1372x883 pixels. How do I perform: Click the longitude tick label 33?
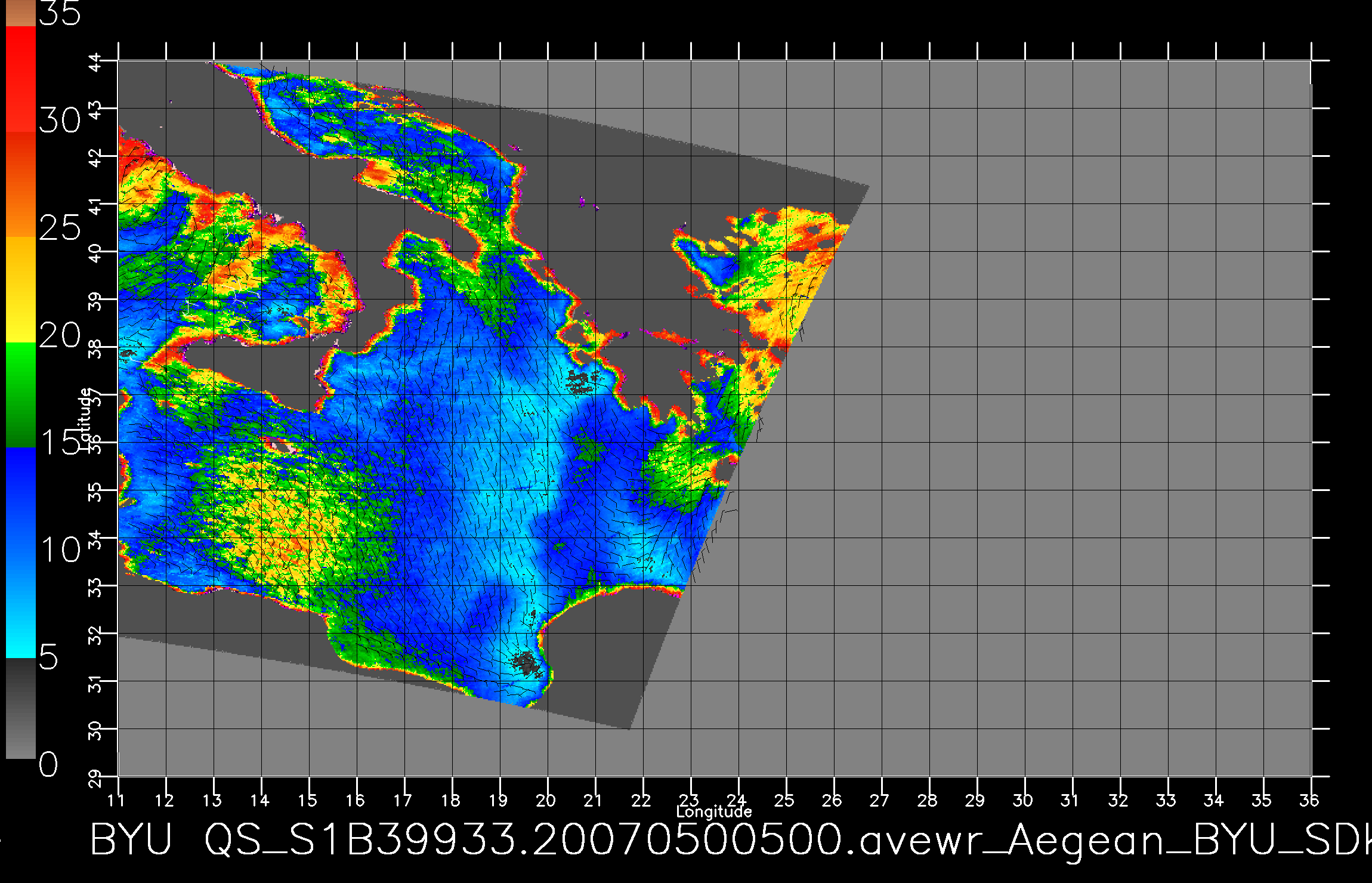pyautogui.click(x=1166, y=799)
